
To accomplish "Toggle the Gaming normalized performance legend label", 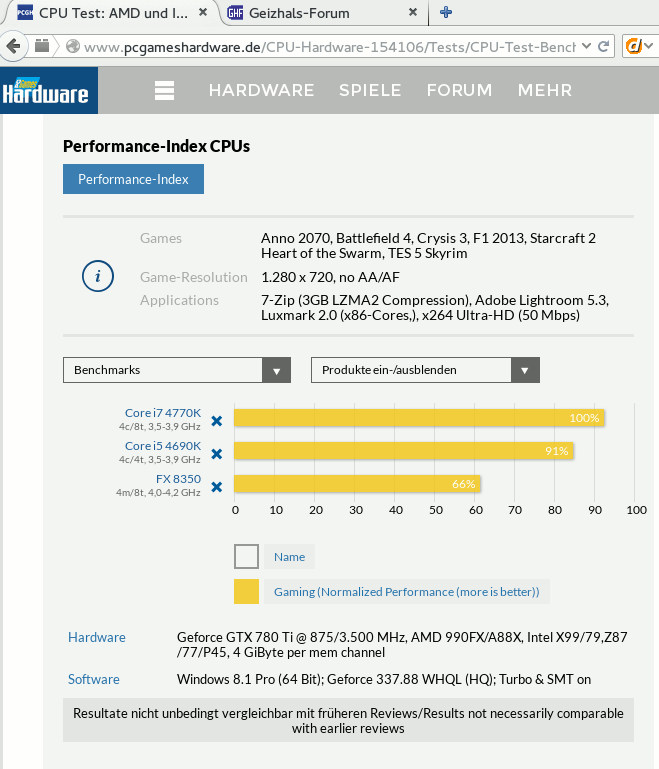I will point(406,592).
